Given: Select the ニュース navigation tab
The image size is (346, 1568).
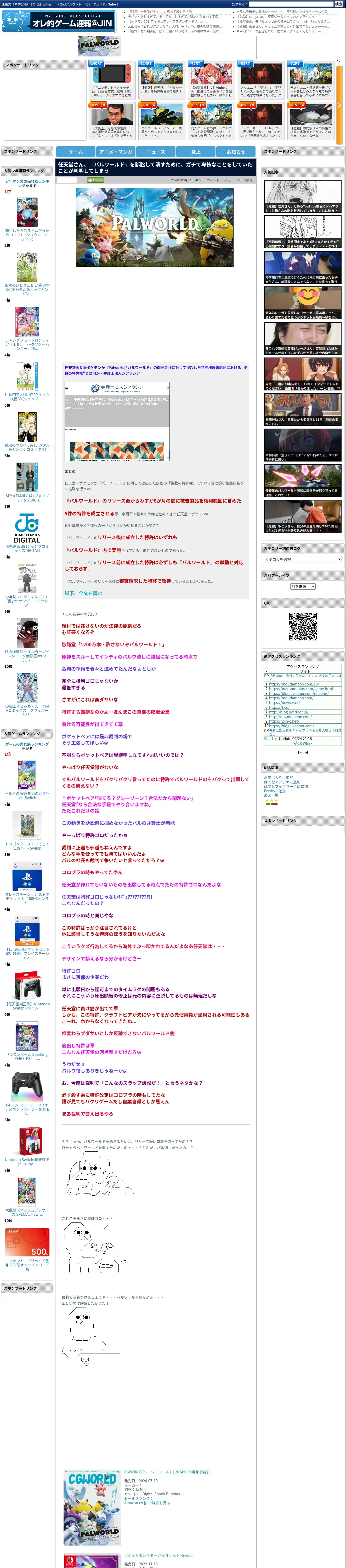Looking at the screenshot, I should (156, 152).
